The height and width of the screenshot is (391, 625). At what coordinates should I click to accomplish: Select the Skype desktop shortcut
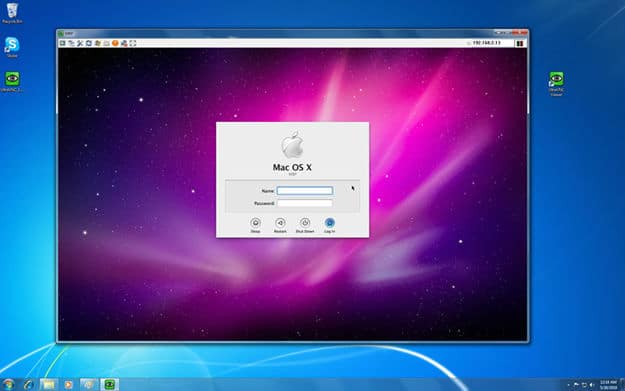coord(12,47)
